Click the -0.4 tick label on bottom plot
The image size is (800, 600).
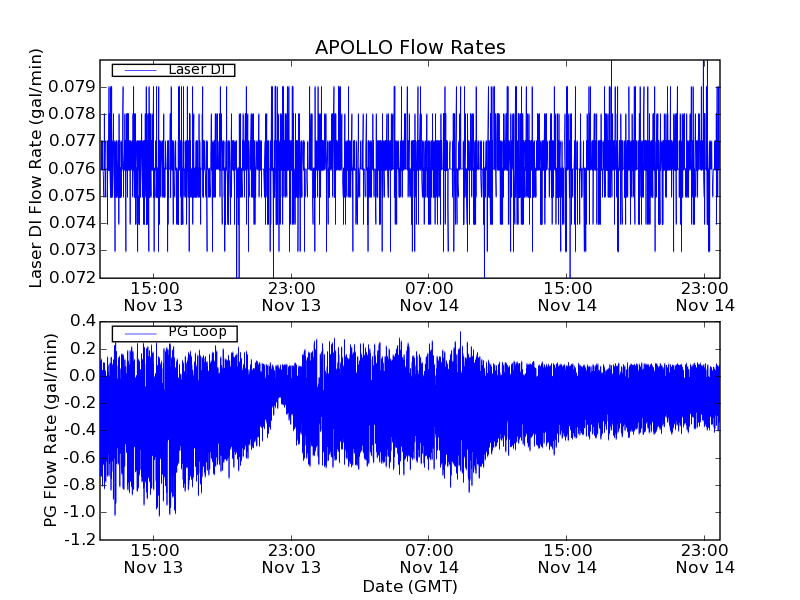[x=80, y=431]
